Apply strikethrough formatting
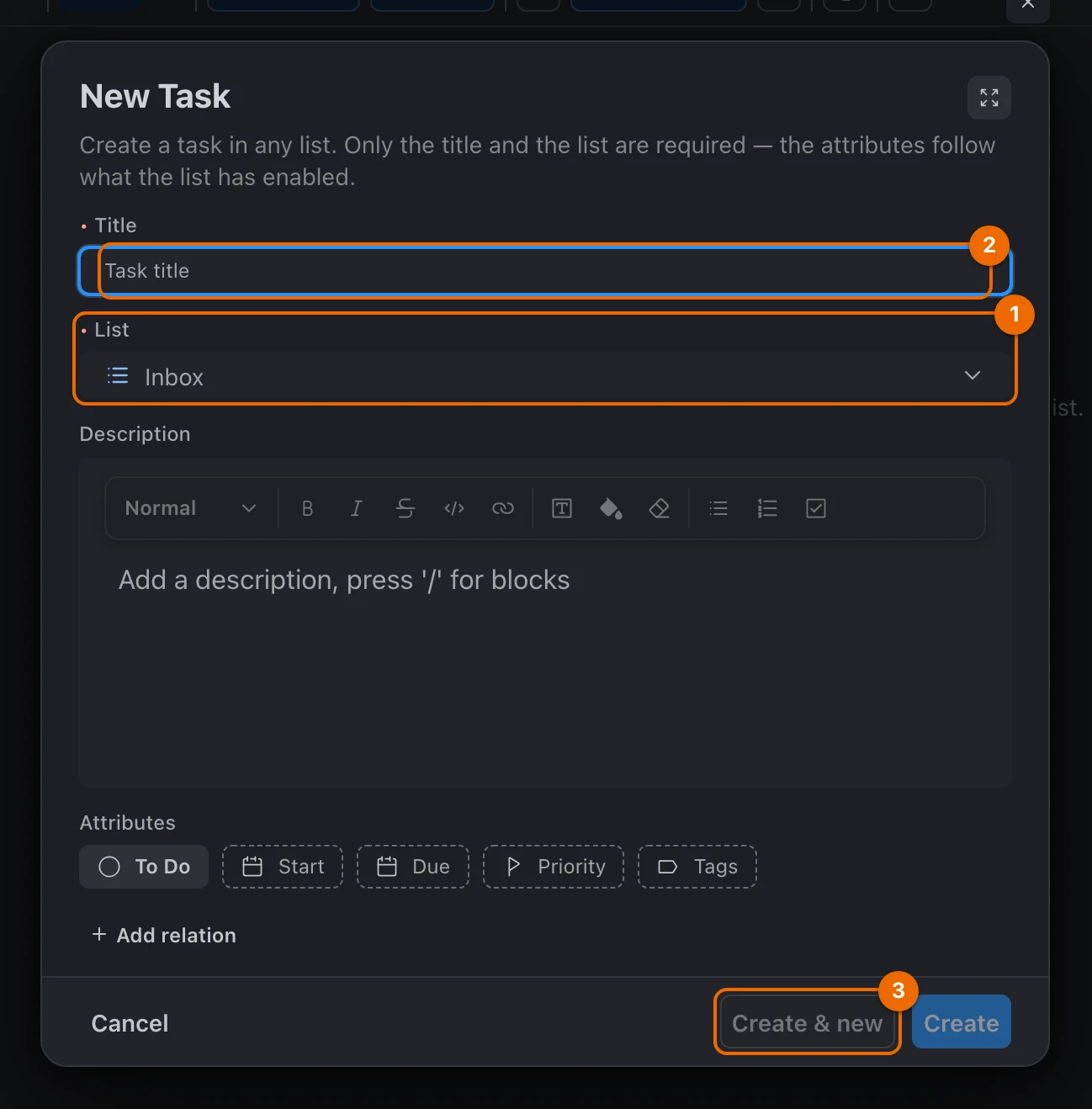 pyautogui.click(x=406, y=508)
